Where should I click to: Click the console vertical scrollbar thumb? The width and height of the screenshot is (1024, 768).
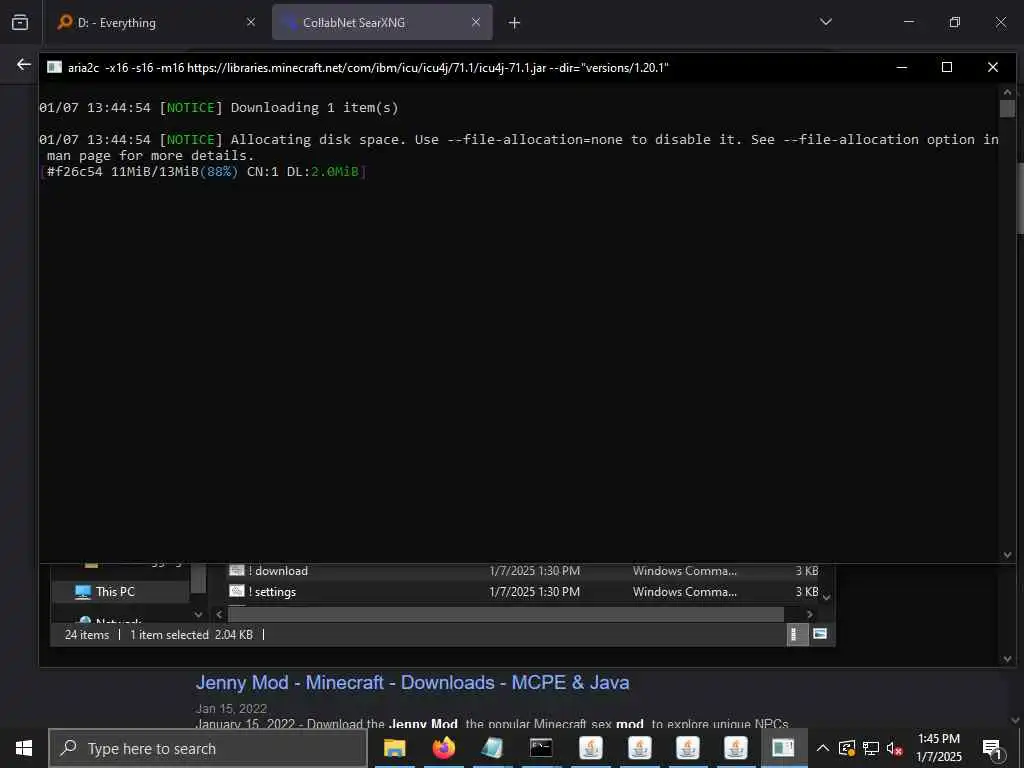click(x=1007, y=108)
